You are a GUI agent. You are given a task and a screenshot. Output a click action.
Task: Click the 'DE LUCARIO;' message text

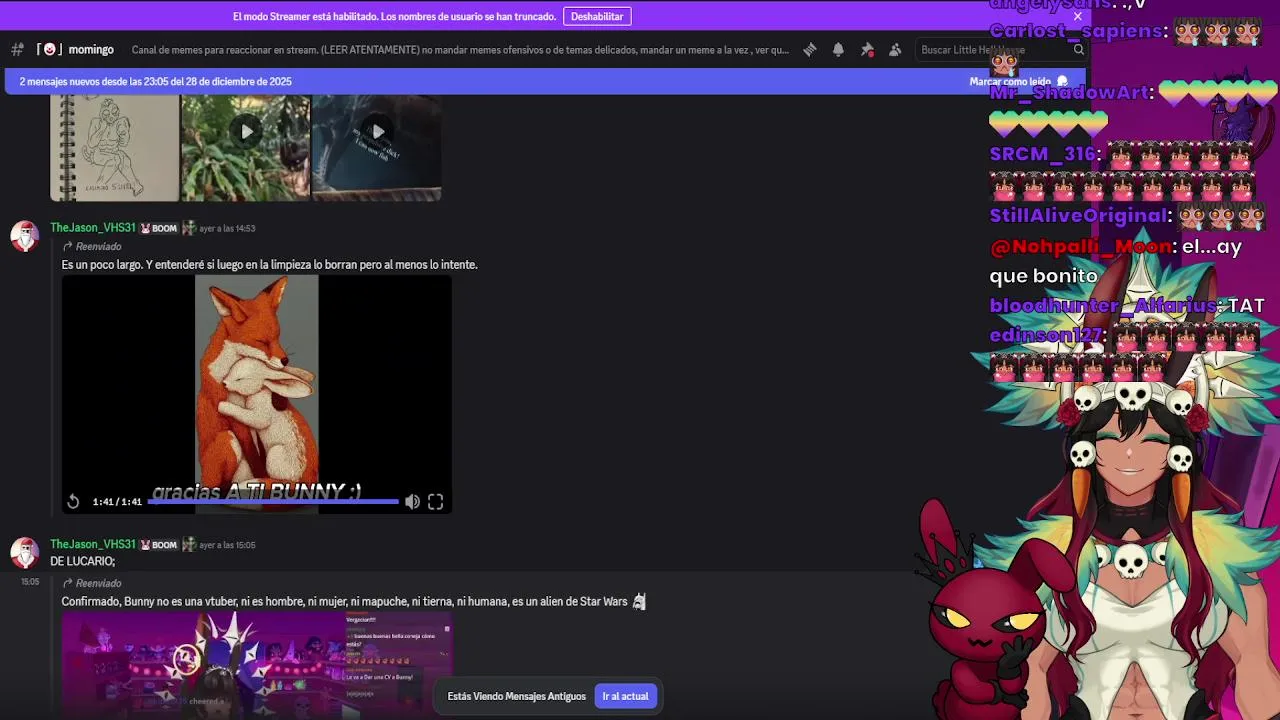click(x=83, y=561)
